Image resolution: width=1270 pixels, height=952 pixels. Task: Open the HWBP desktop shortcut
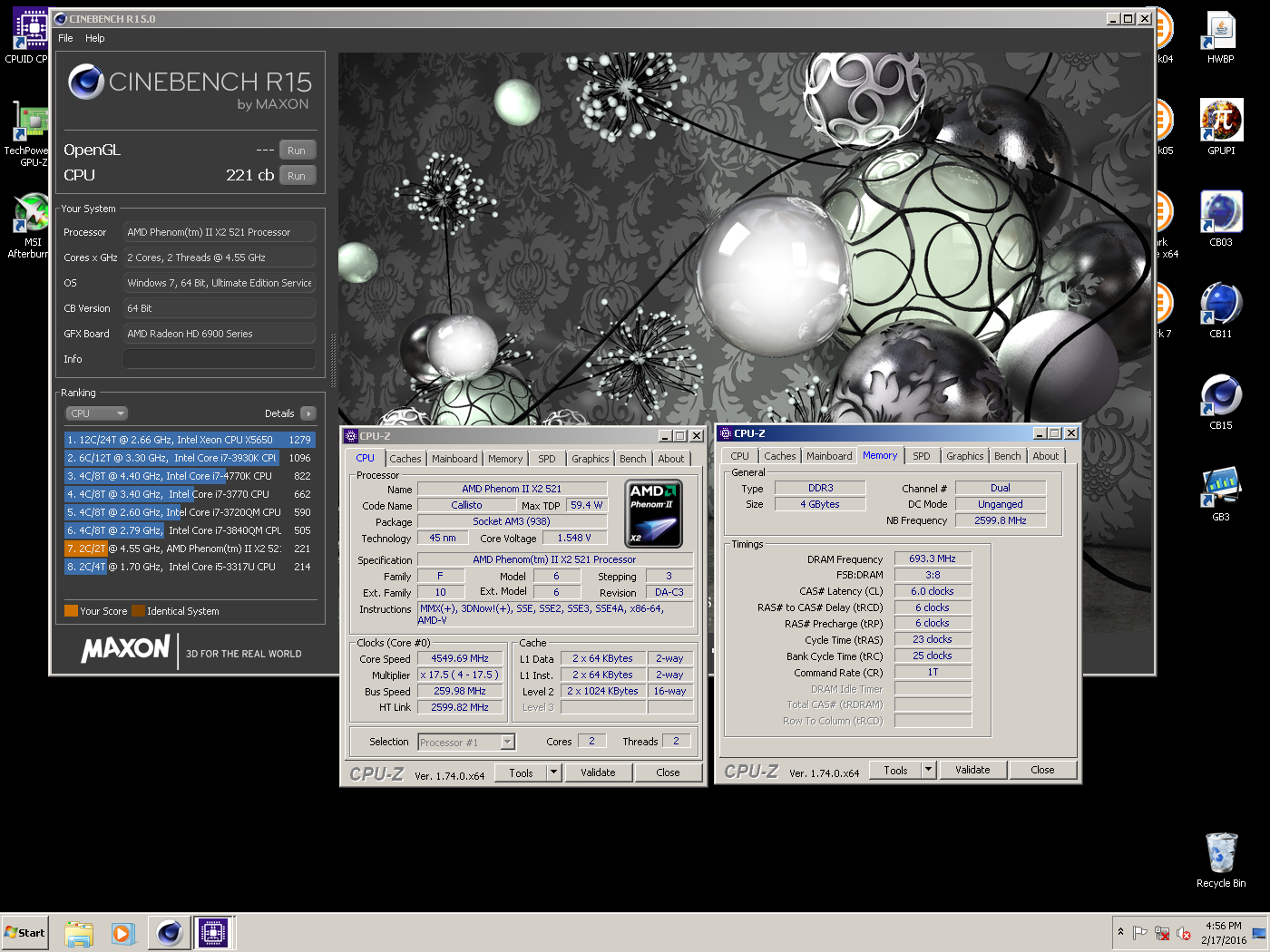point(1220,36)
